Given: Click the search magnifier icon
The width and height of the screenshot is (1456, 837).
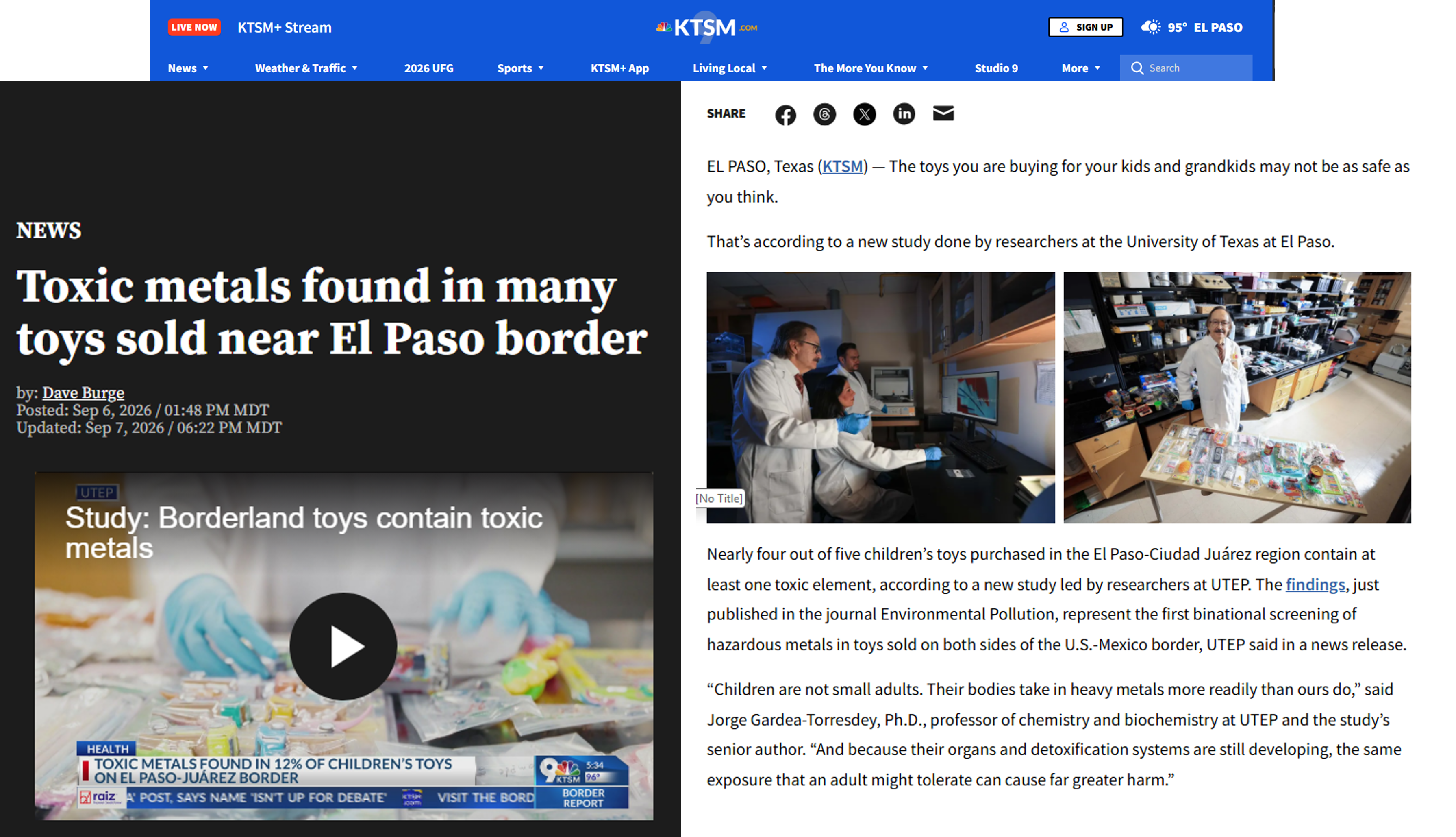Looking at the screenshot, I should tap(1137, 68).
